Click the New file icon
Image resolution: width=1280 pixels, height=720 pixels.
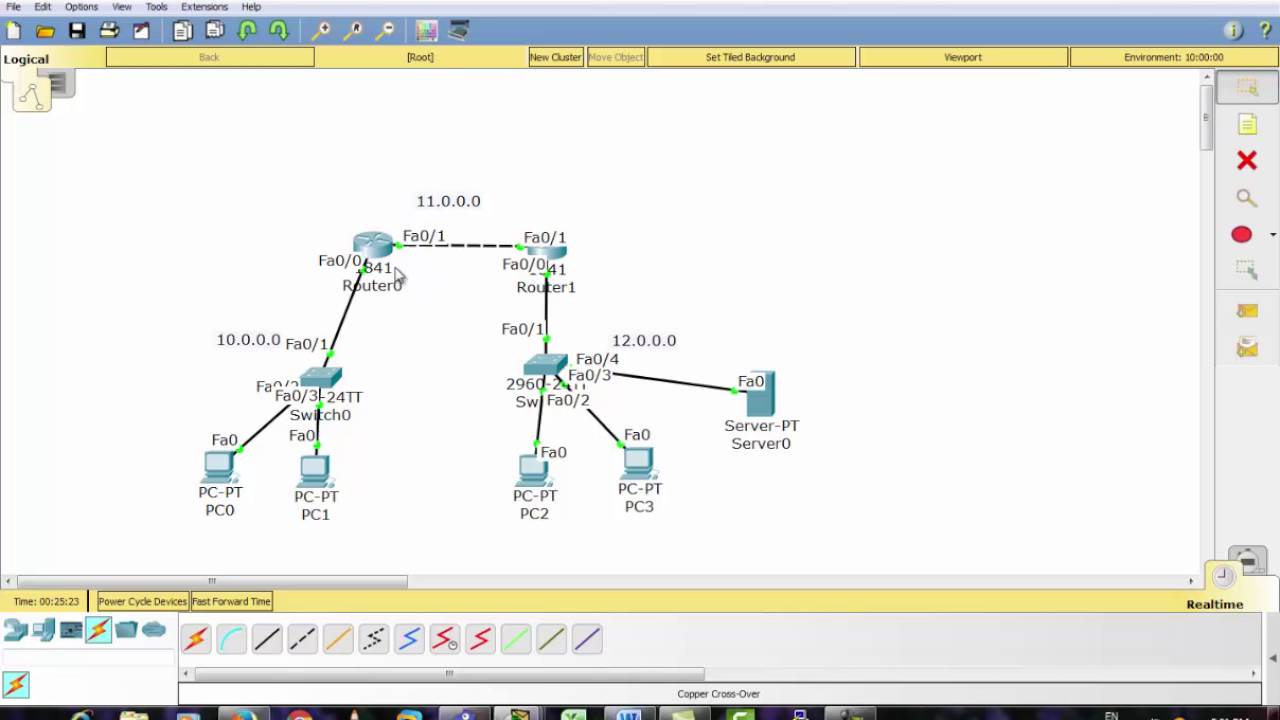pyautogui.click(x=14, y=31)
